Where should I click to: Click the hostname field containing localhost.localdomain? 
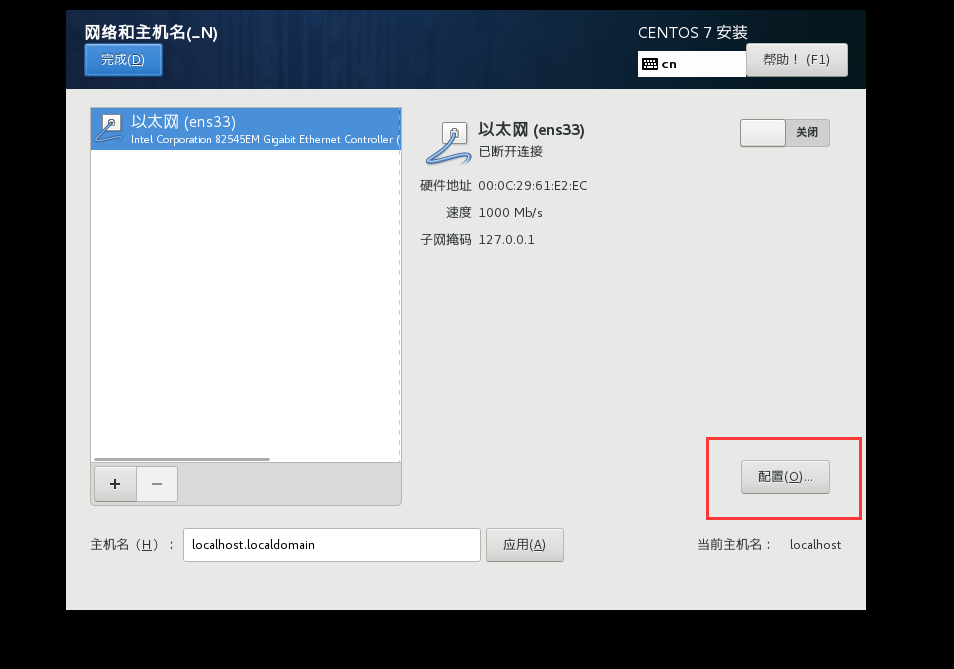click(332, 545)
